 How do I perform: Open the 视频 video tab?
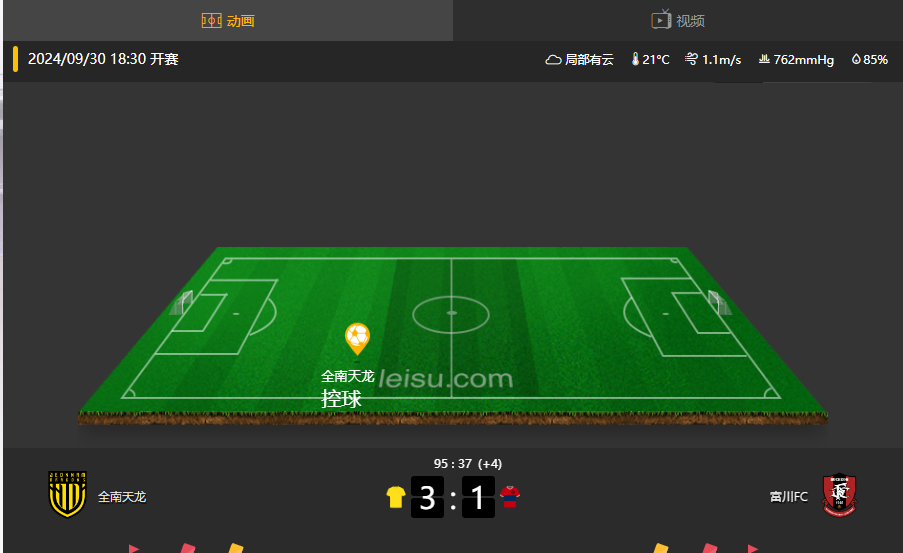click(x=678, y=21)
